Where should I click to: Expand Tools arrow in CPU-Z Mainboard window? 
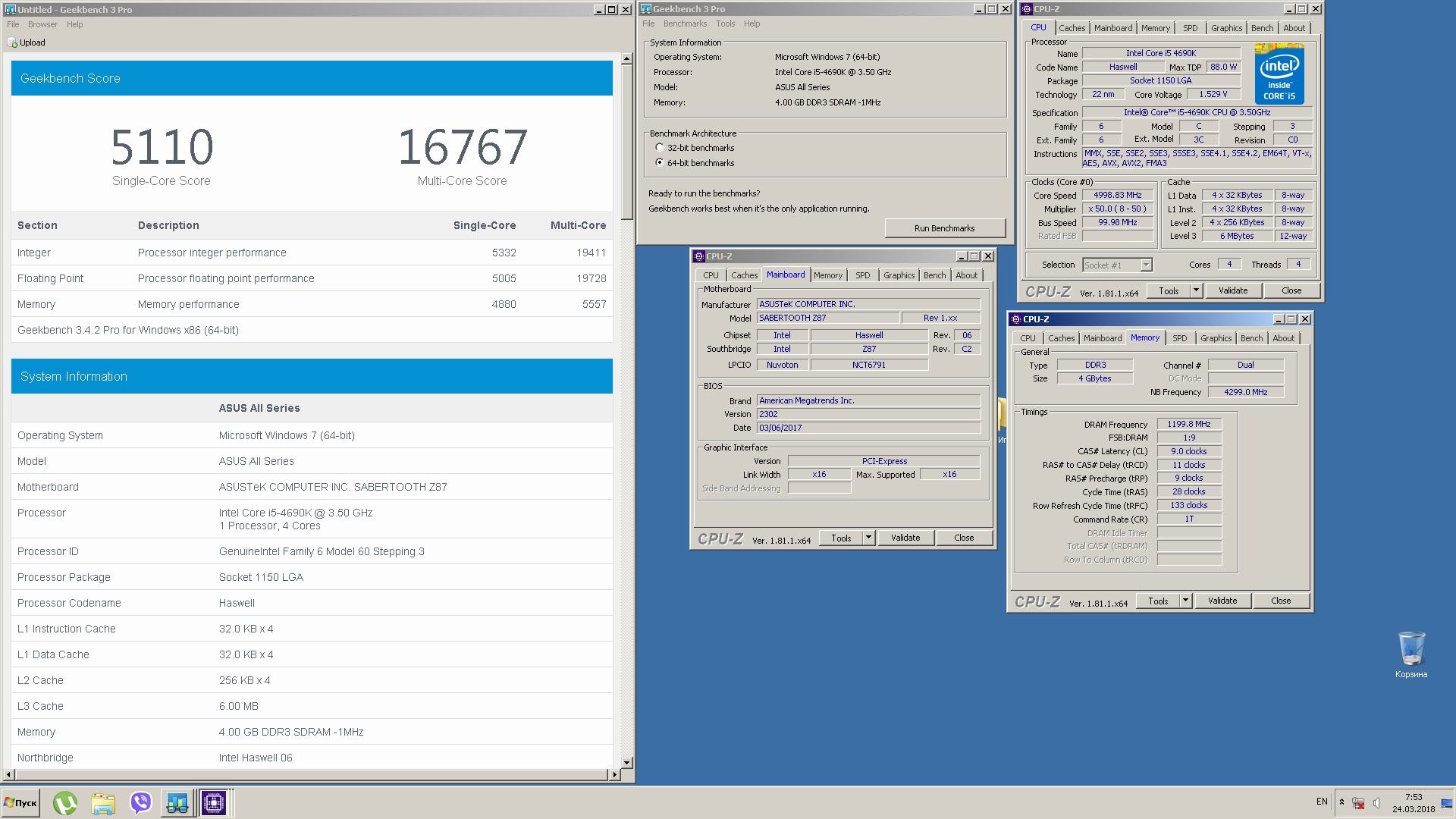[868, 538]
